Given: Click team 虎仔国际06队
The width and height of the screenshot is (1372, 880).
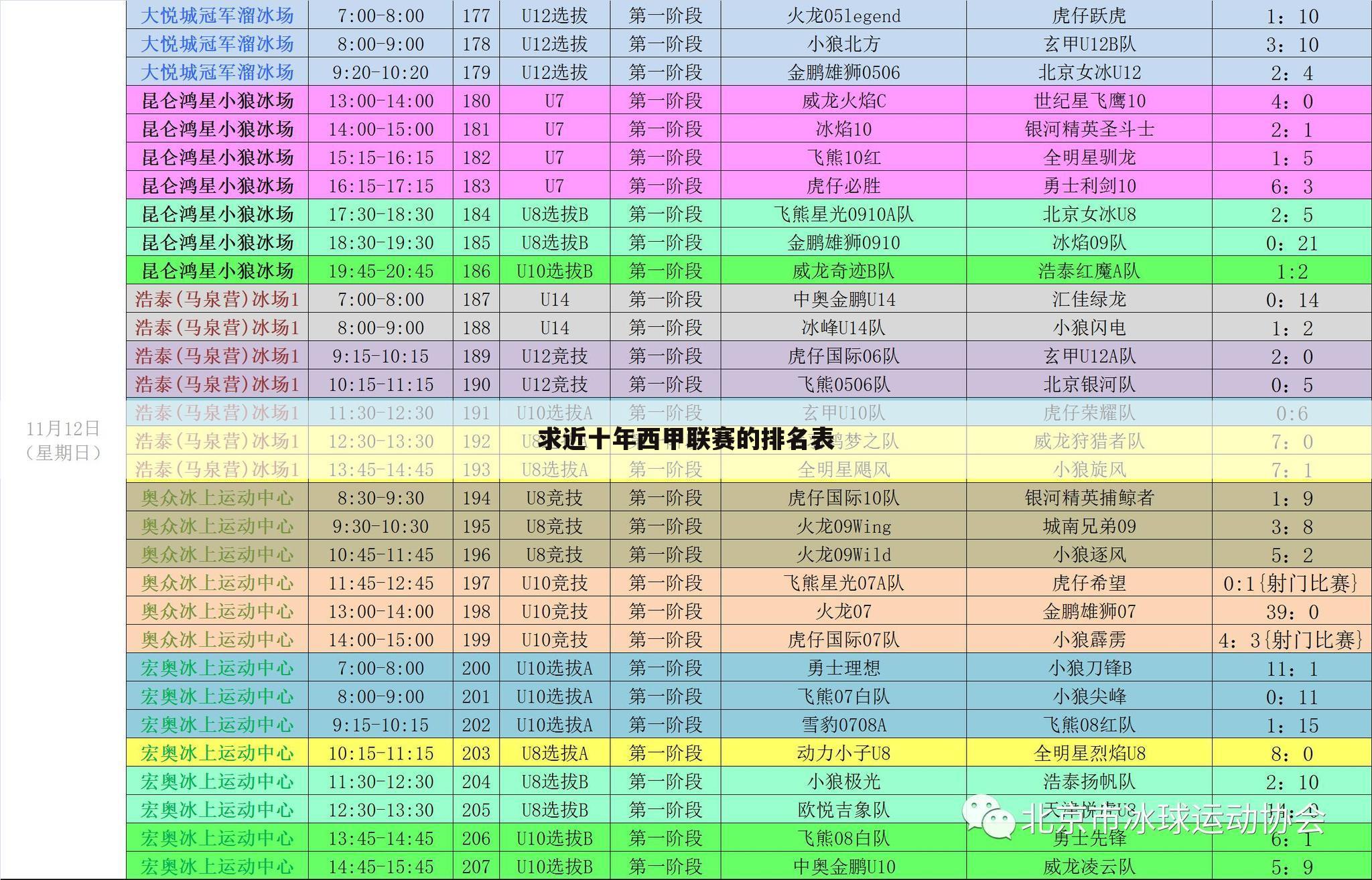Looking at the screenshot, I should click(843, 356).
